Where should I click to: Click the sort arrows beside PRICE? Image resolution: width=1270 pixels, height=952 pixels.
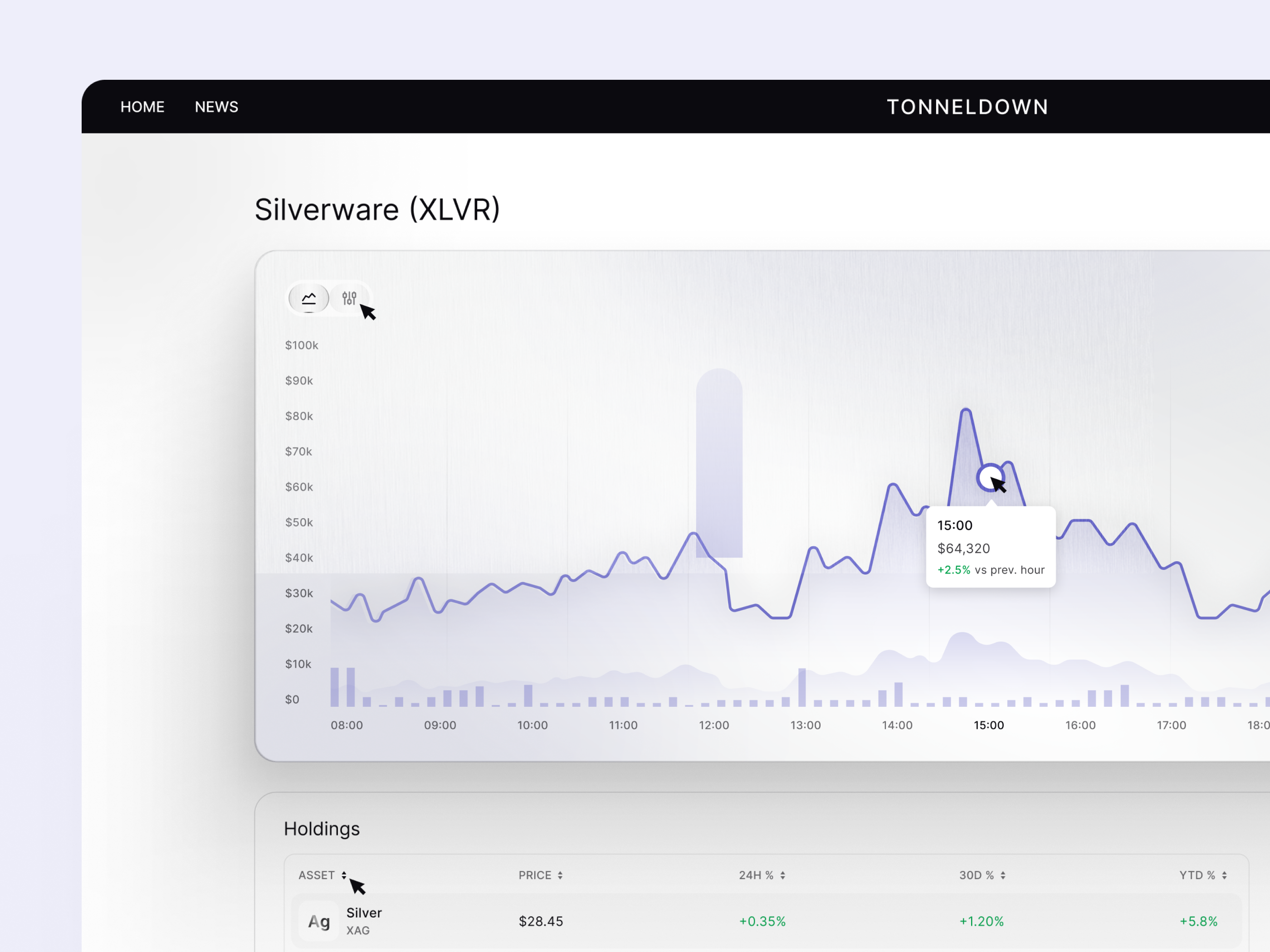coord(561,875)
